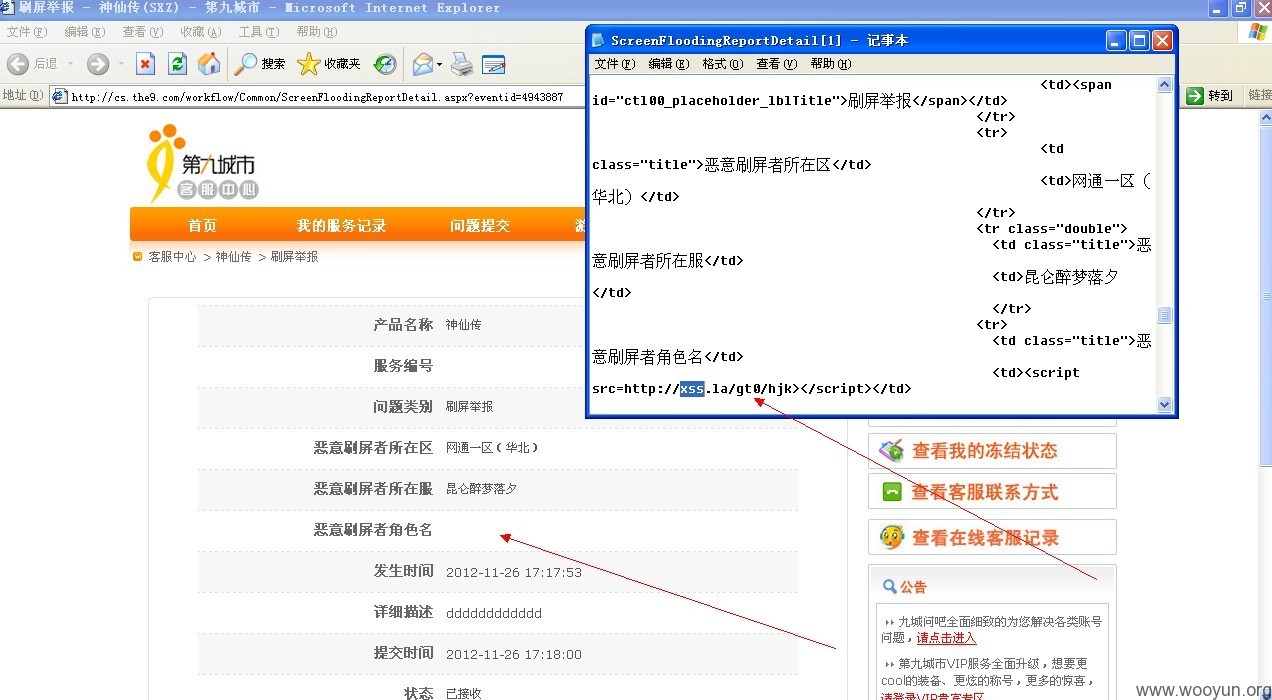
Task: Click the 刷屏举报 breadcrumb link
Action: tap(294, 257)
